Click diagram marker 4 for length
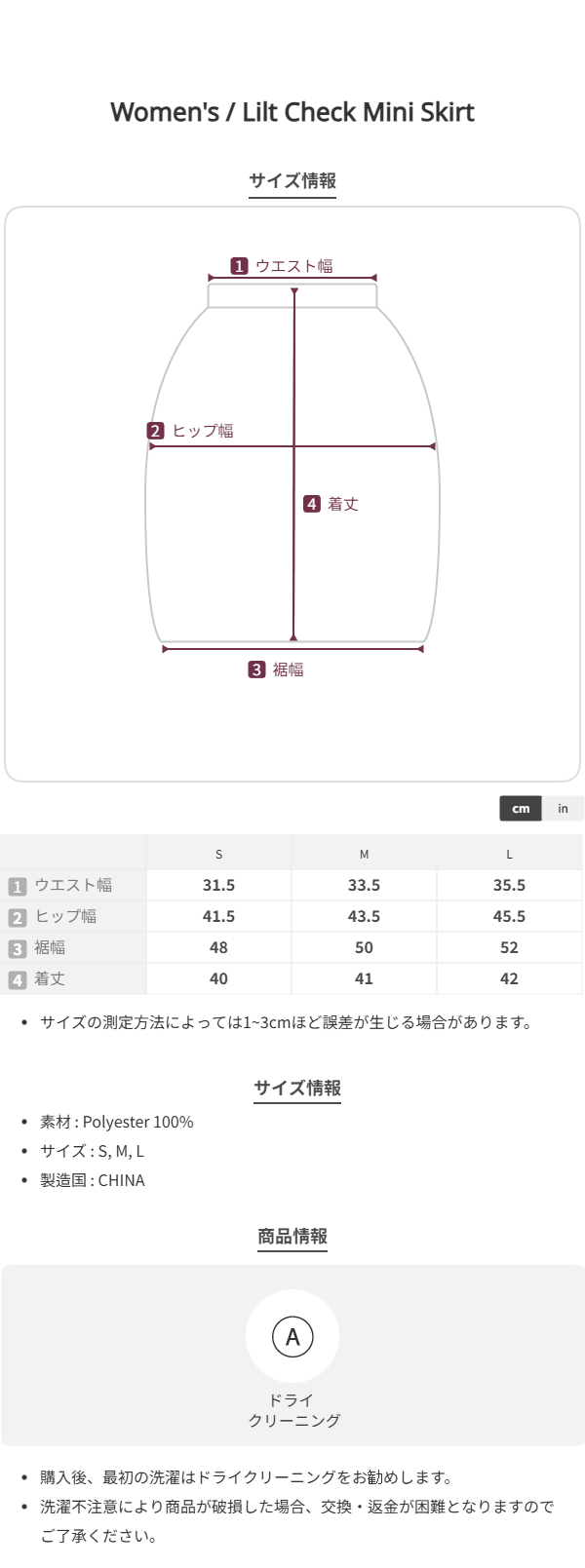 312,504
